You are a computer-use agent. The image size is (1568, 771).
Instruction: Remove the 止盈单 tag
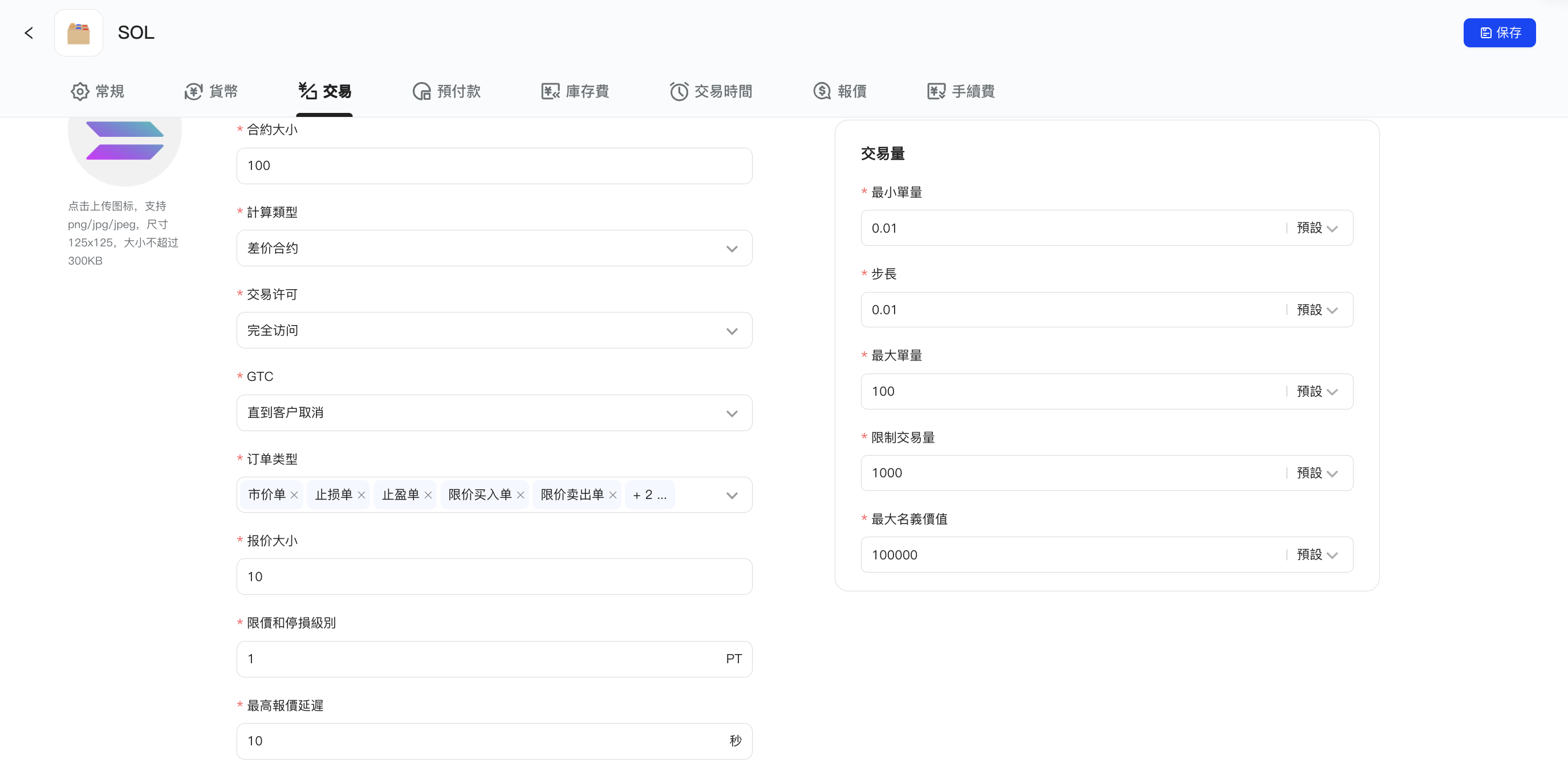(x=428, y=495)
